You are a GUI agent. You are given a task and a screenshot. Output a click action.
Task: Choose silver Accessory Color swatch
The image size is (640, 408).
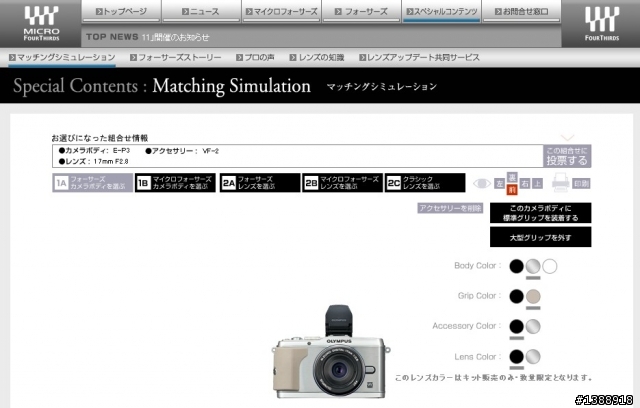point(533,327)
